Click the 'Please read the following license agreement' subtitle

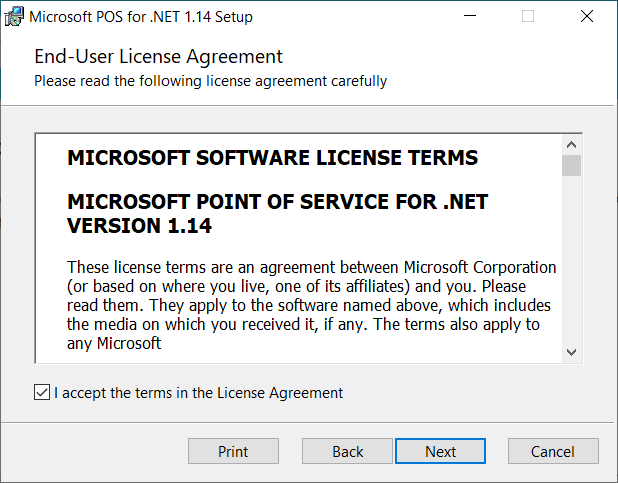point(210,80)
